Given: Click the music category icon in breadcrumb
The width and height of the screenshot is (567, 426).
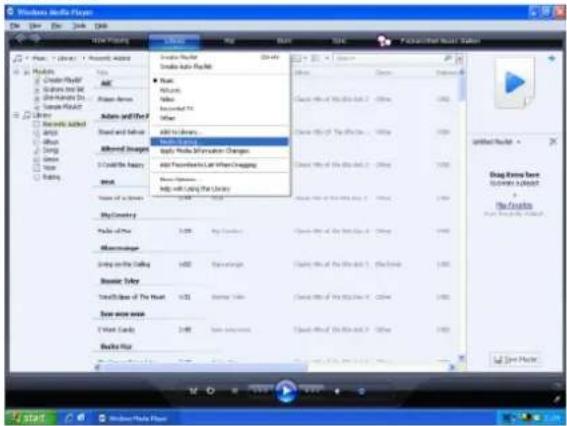Looking at the screenshot, I should coord(17,58).
